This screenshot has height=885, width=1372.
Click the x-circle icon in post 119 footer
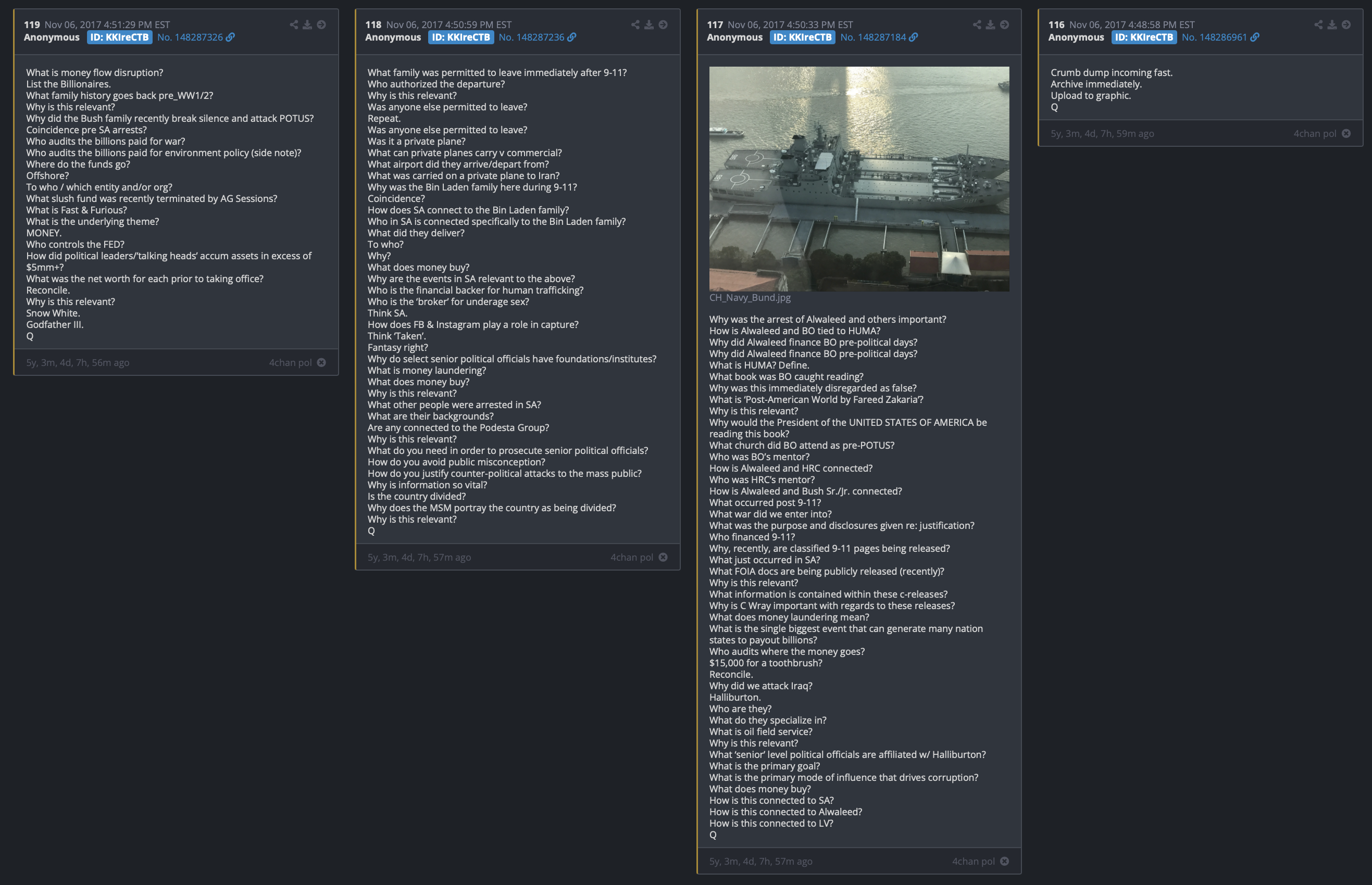[x=321, y=363]
